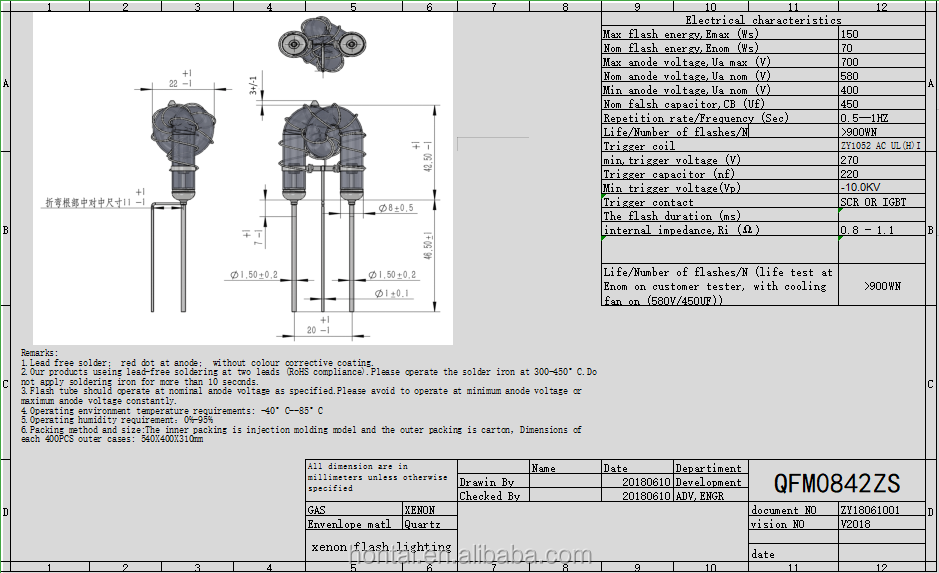
Task: Select 'Nom falsh capacitor,CB (Uf)' label
Action: coord(684,104)
